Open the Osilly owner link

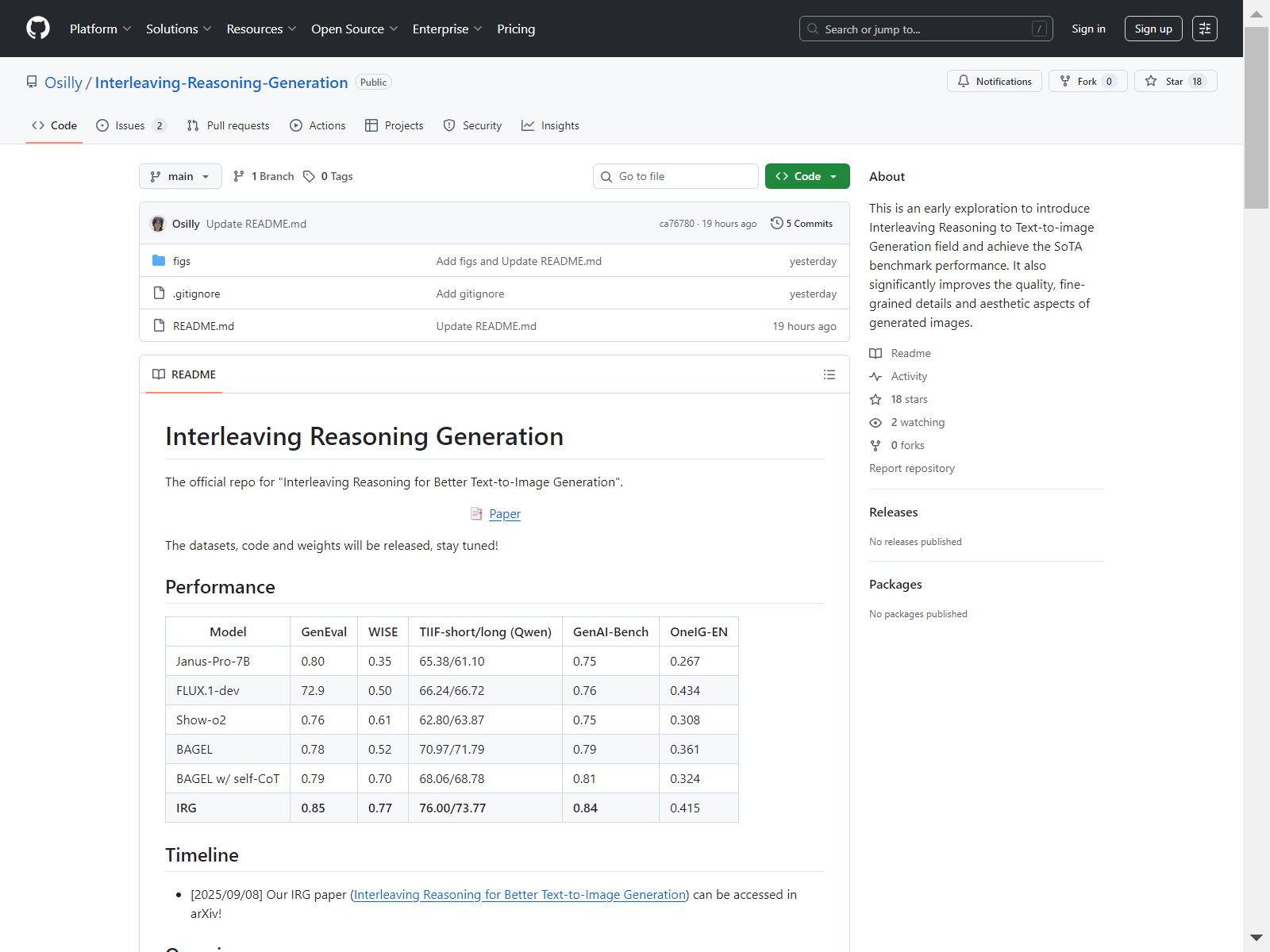(x=63, y=83)
